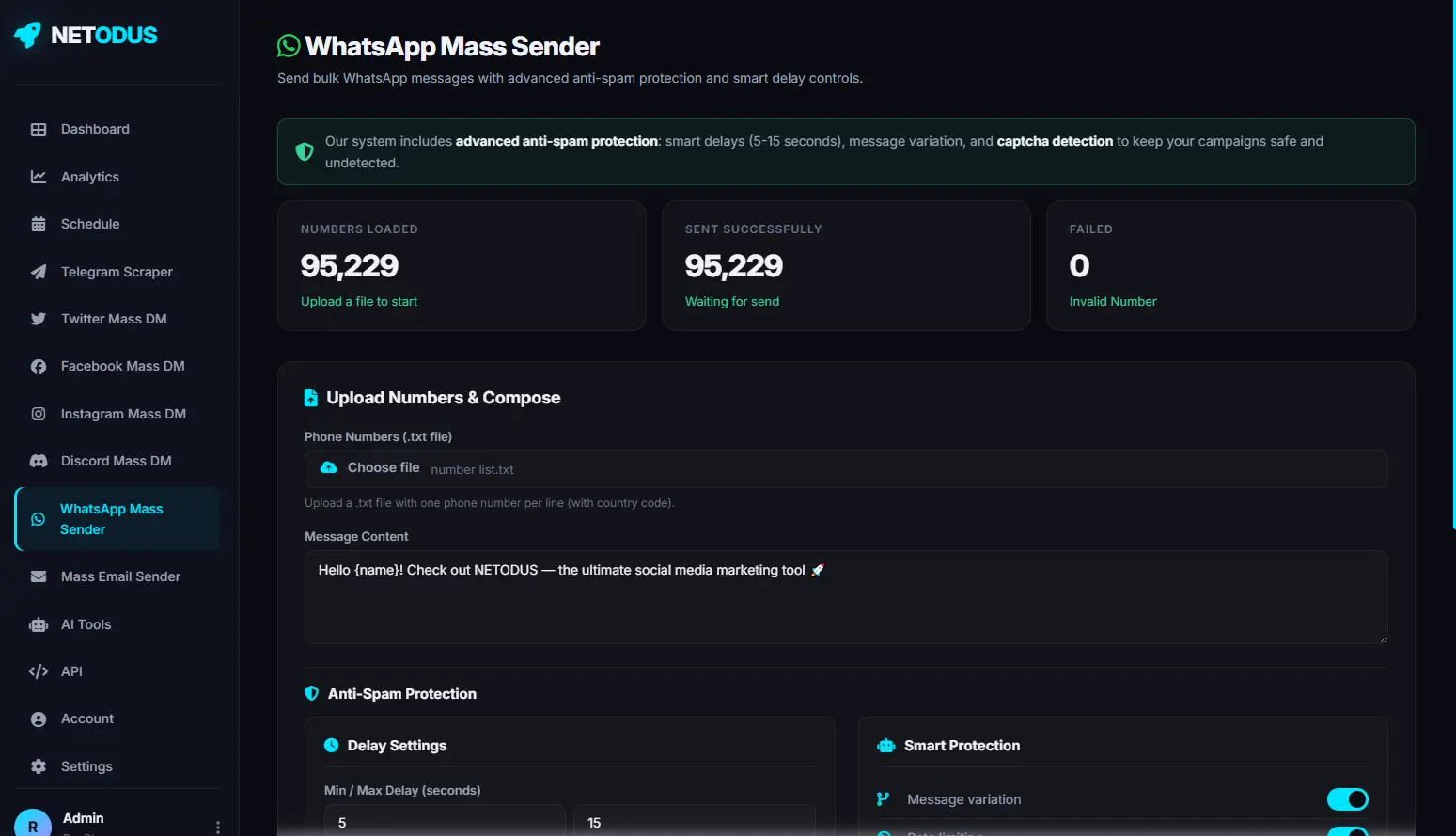The height and width of the screenshot is (836, 1456).
Task: Select WhatsApp Mass Sender in the sidebar
Action: [x=117, y=519]
